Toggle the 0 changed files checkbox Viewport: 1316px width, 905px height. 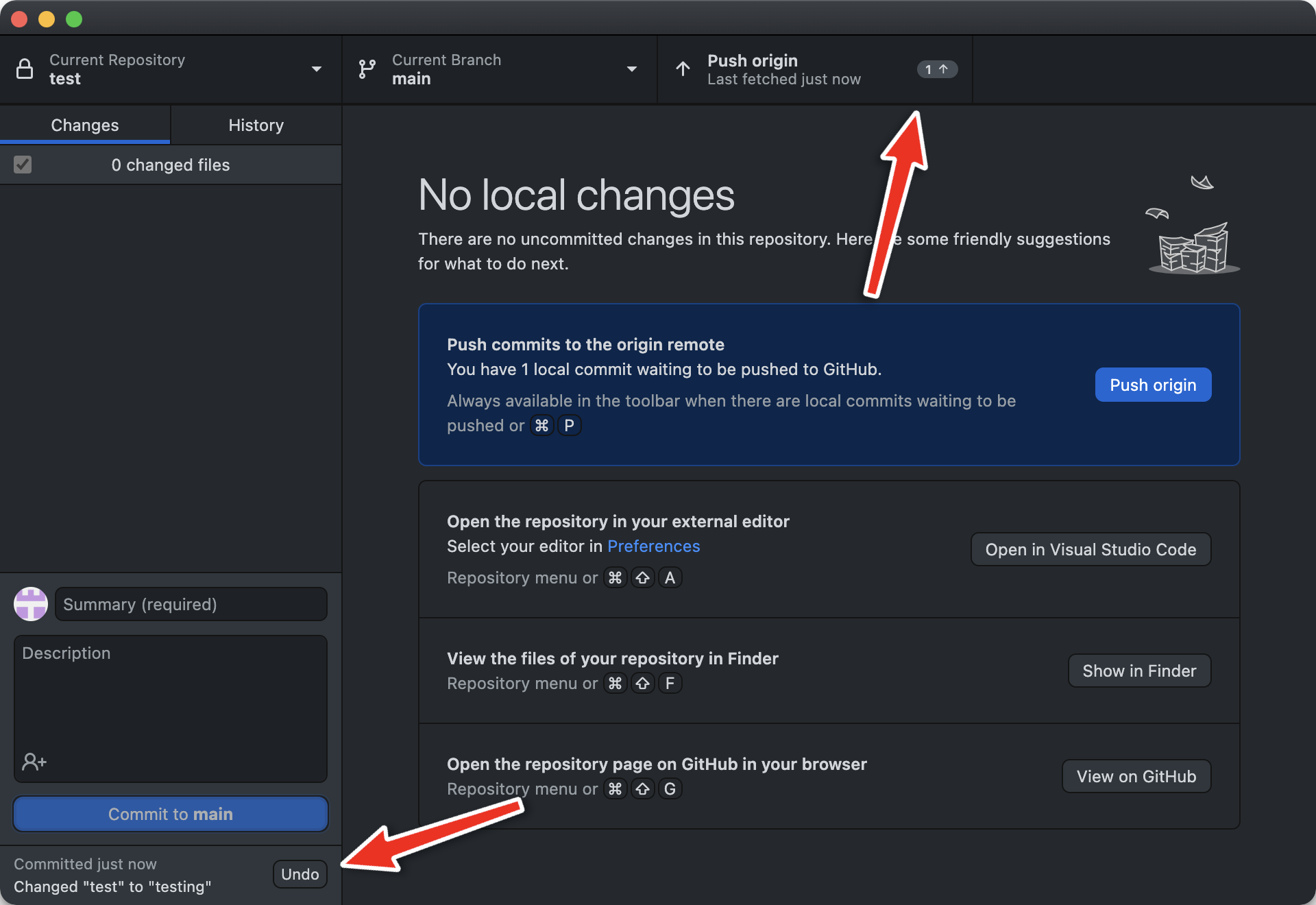23,165
